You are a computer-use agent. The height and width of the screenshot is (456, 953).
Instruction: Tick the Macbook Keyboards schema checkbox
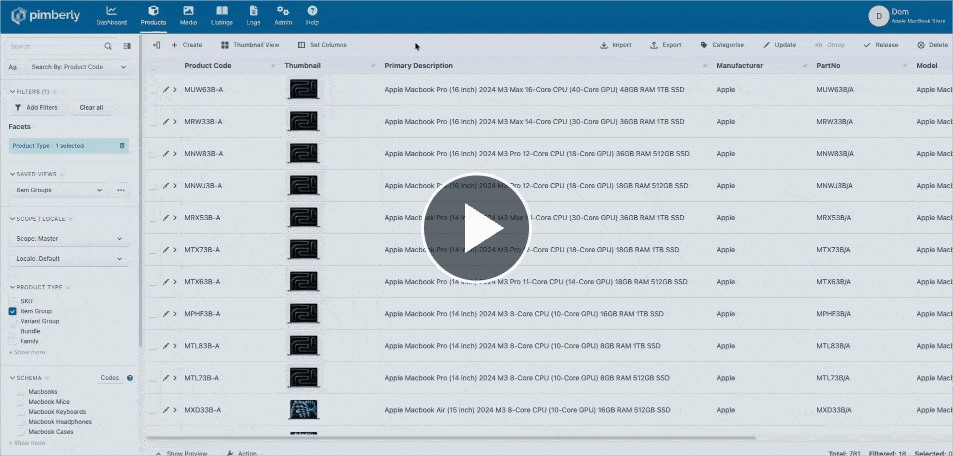pyautogui.click(x=21, y=412)
